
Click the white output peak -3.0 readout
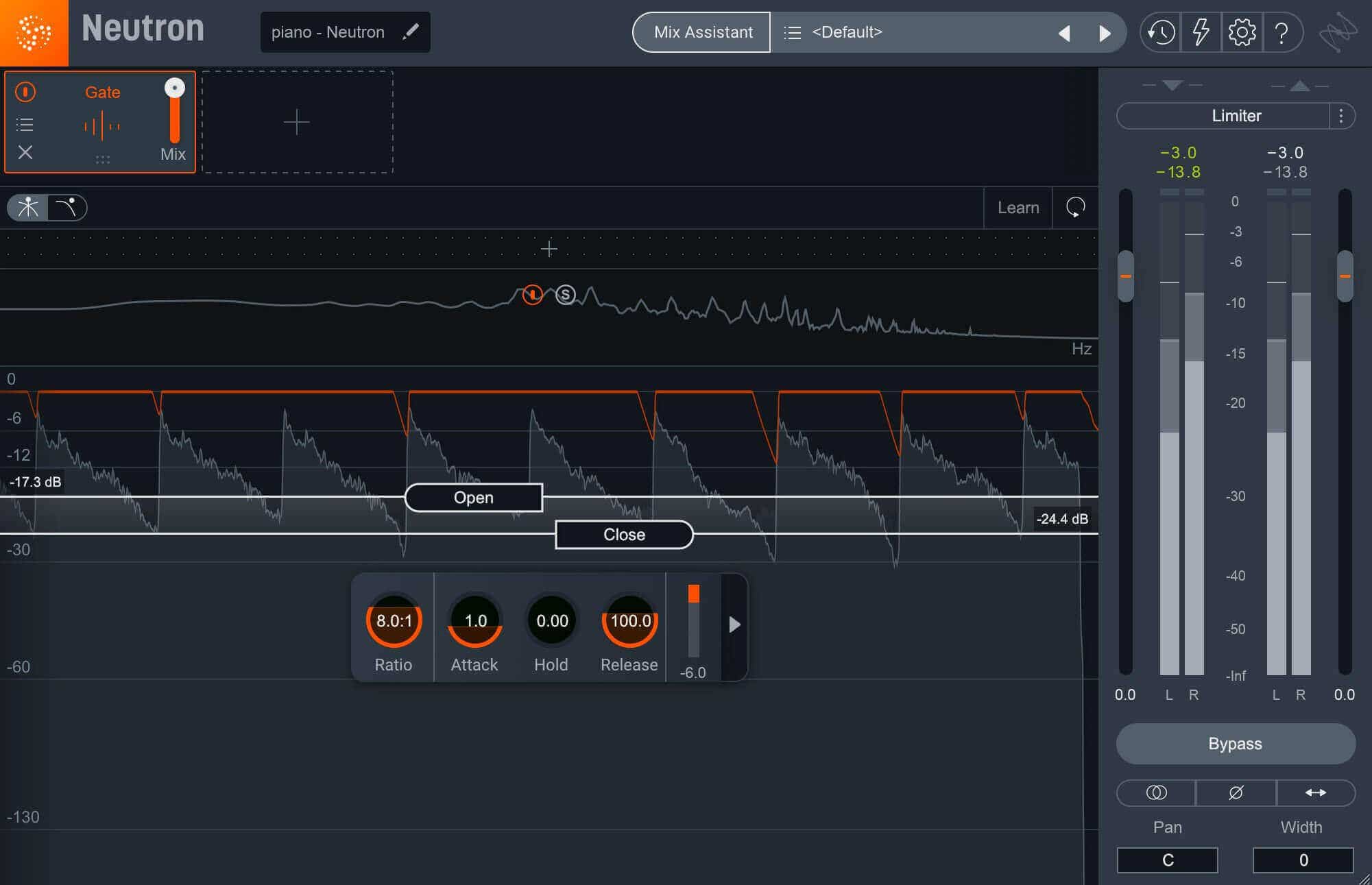point(1286,152)
